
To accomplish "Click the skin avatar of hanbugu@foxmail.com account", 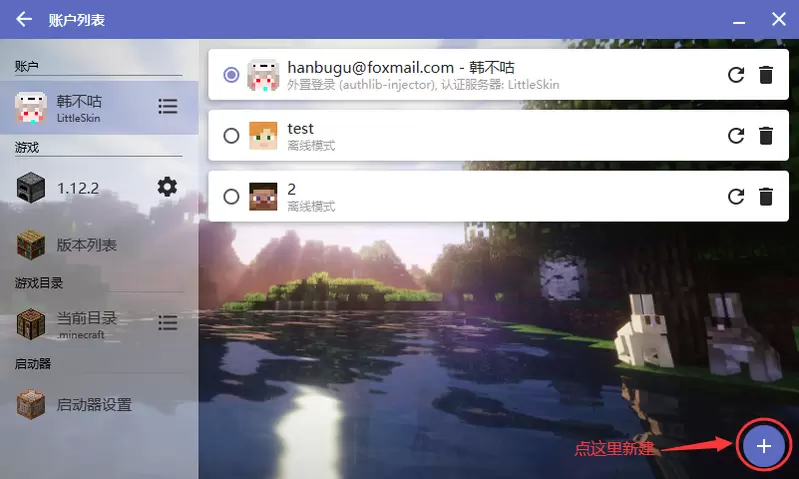I will pos(263,75).
